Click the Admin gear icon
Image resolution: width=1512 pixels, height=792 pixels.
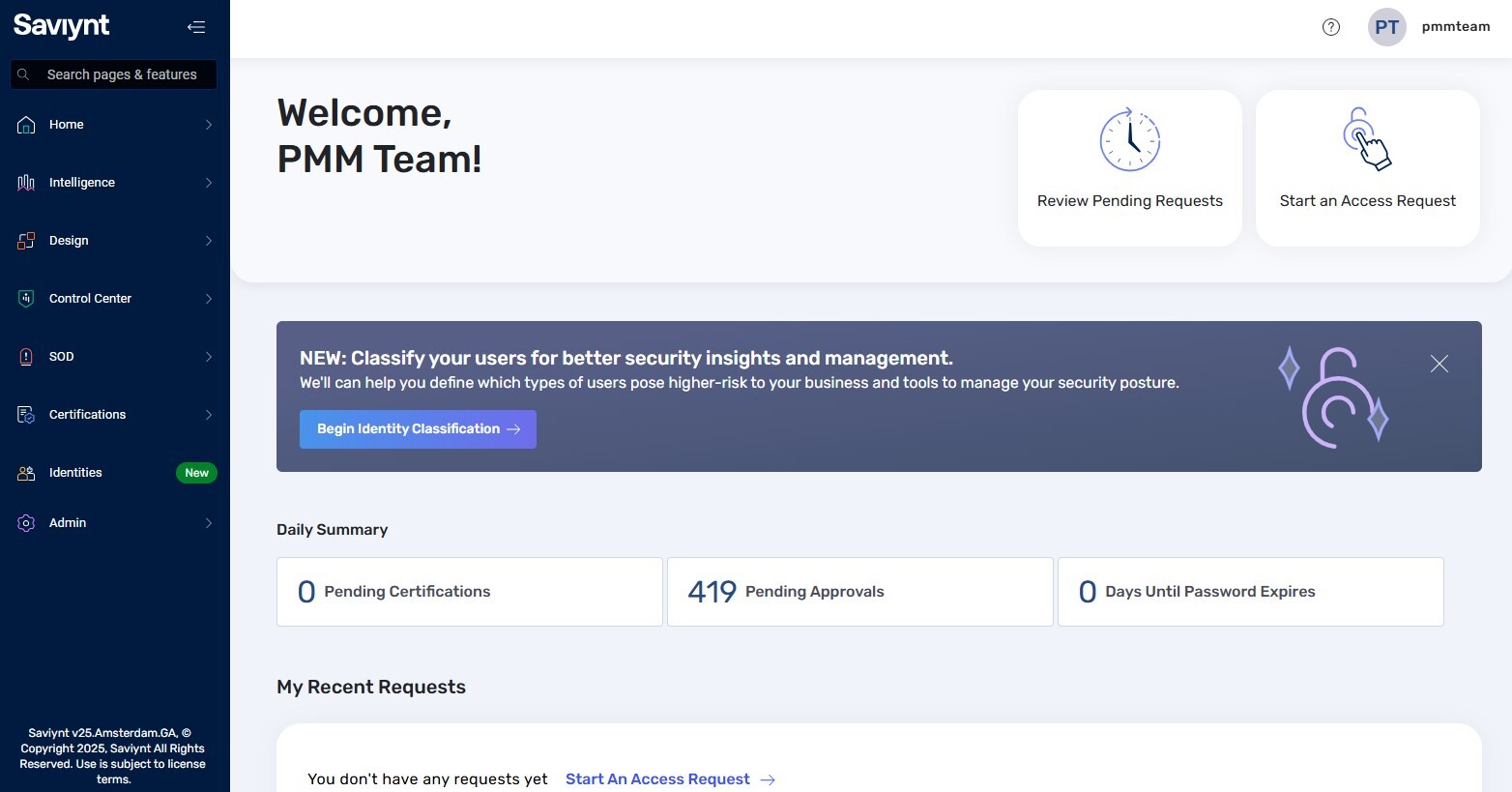(x=26, y=523)
